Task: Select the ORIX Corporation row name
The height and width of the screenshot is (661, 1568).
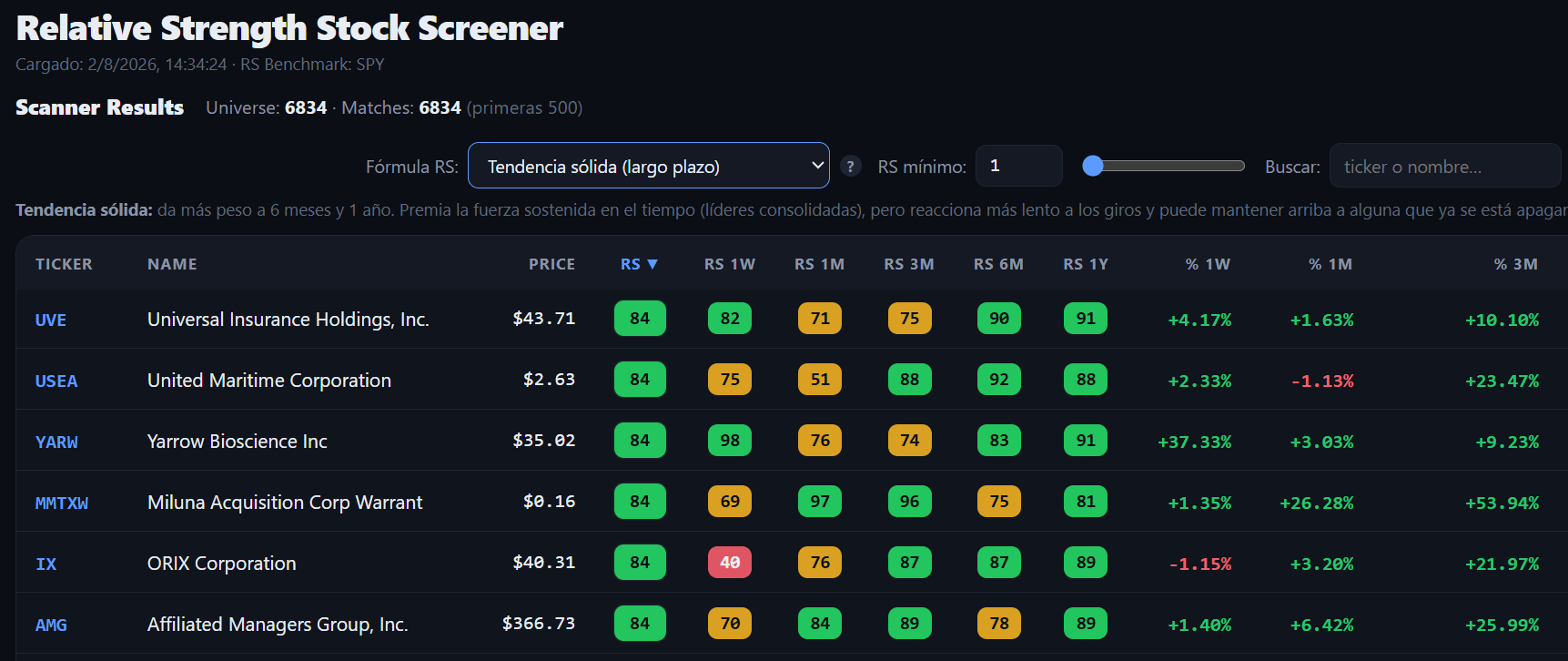Action: click(222, 564)
